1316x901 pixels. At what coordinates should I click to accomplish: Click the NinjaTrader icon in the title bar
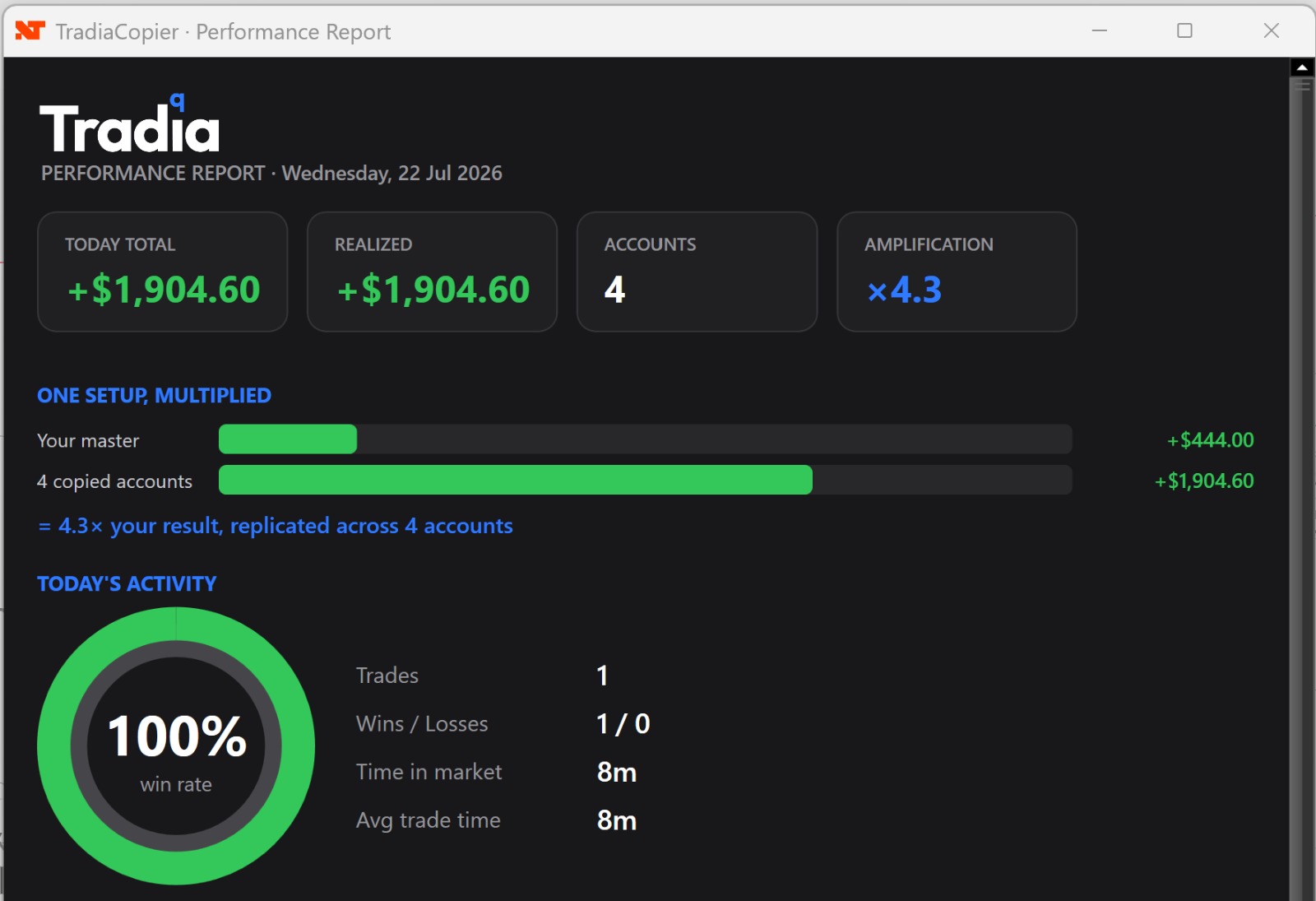click(x=30, y=31)
